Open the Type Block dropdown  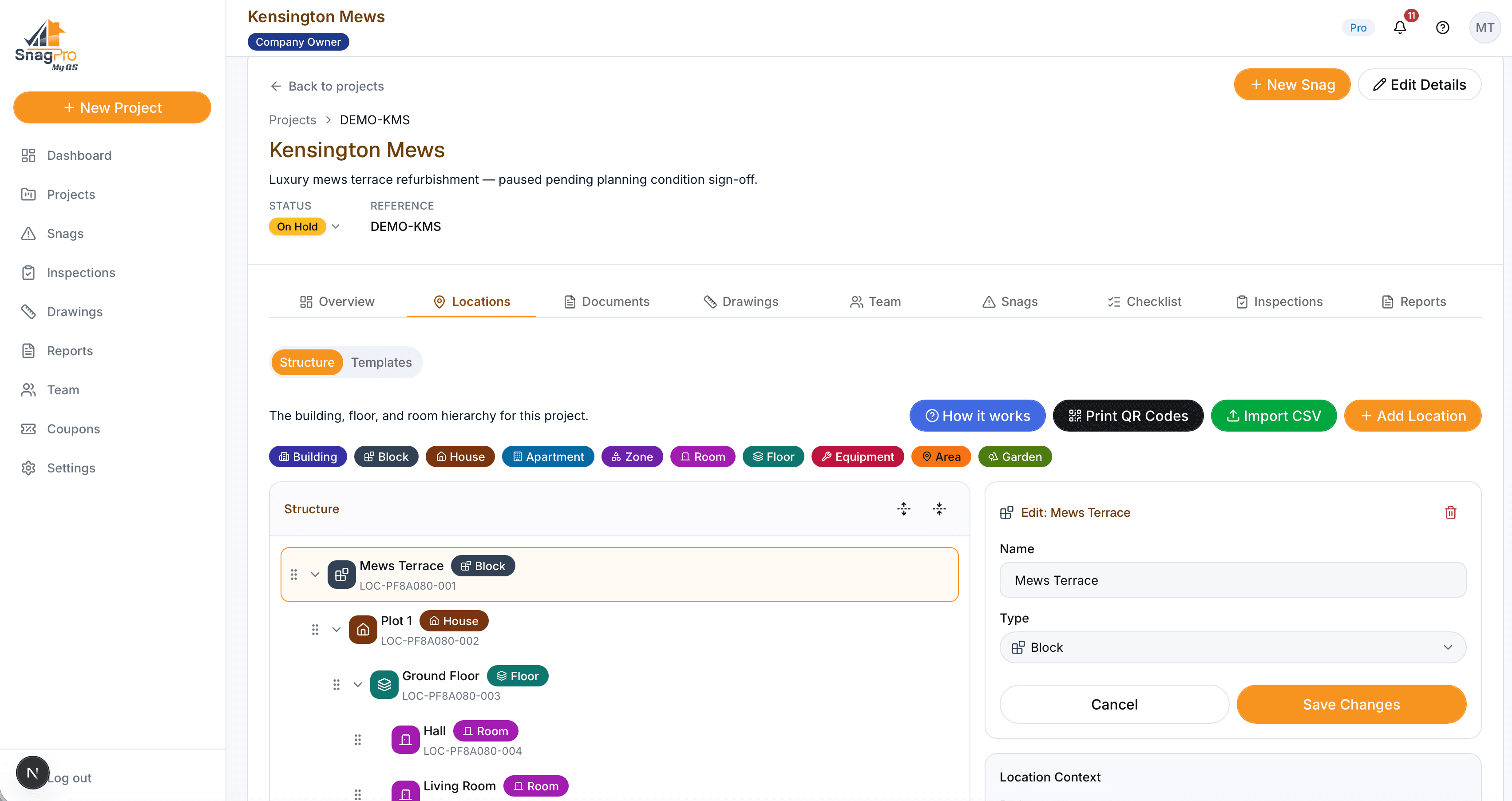(1232, 647)
